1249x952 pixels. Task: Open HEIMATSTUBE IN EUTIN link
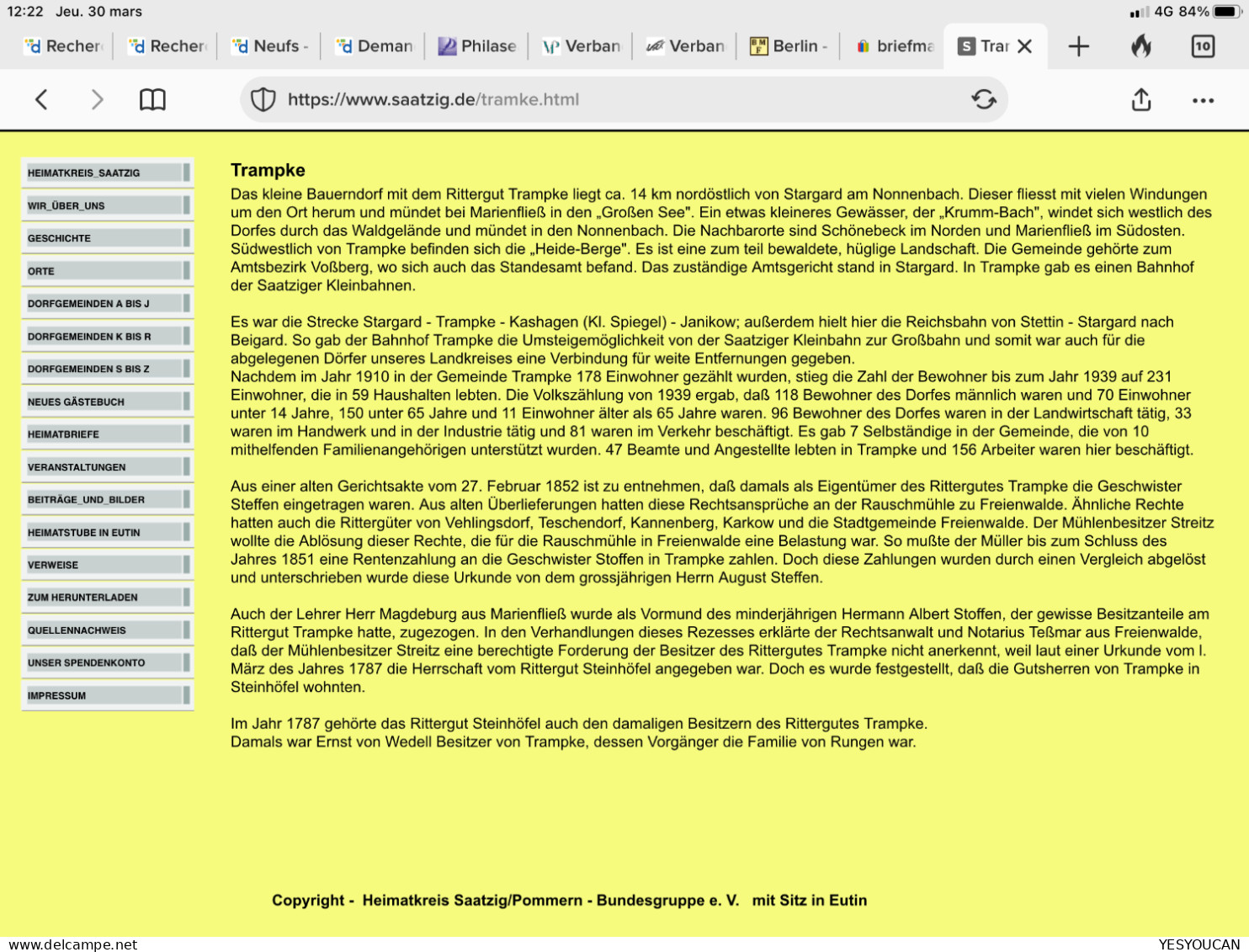108,532
